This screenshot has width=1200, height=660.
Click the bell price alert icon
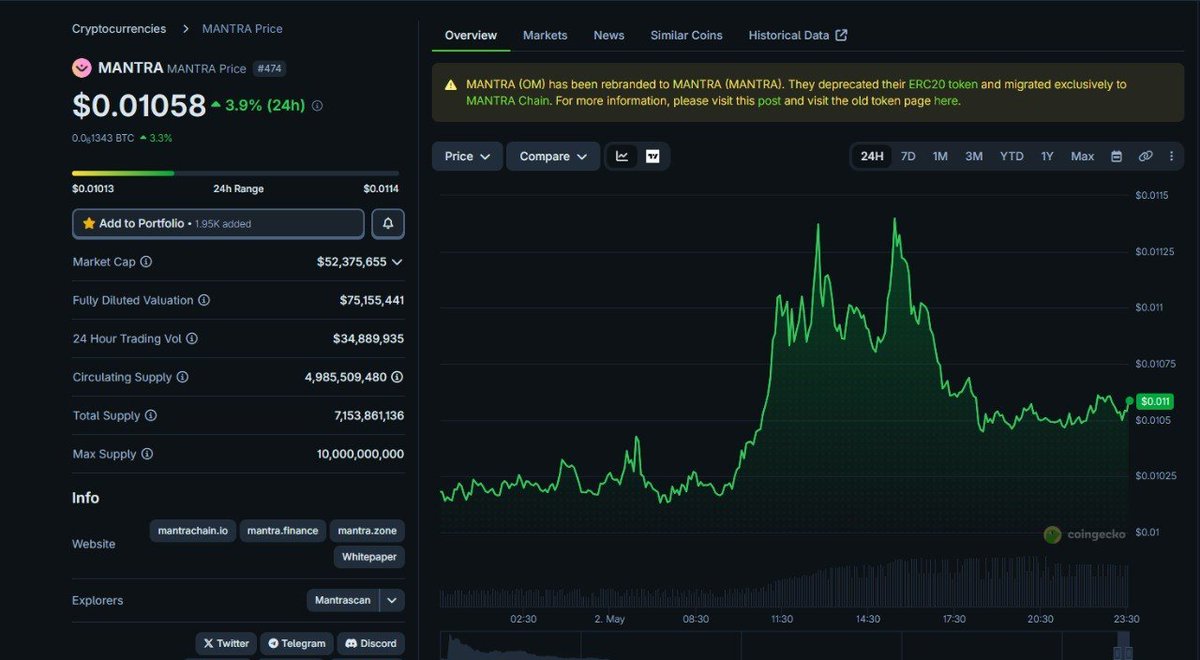[x=388, y=223]
